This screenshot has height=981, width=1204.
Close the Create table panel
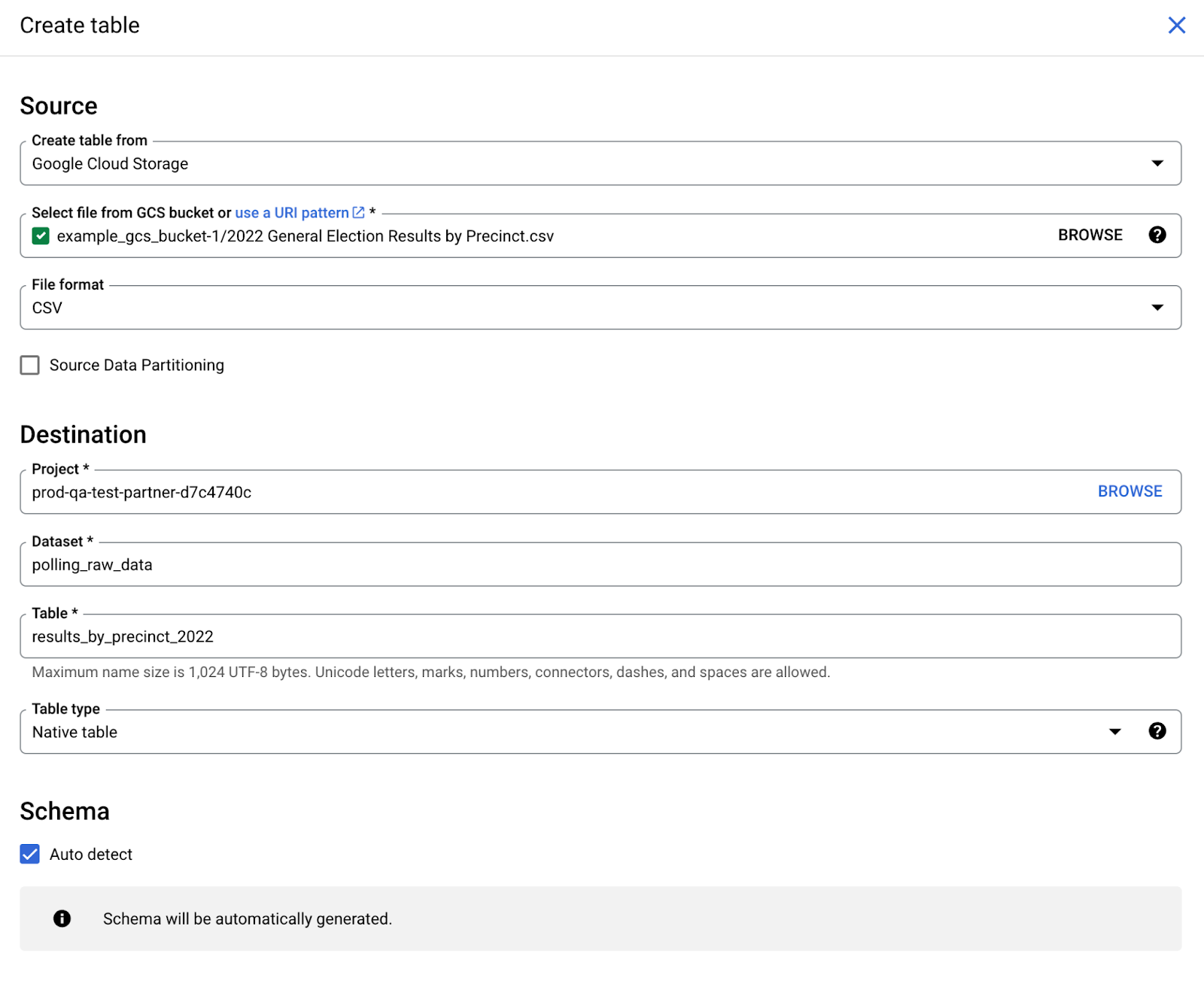tap(1176, 26)
